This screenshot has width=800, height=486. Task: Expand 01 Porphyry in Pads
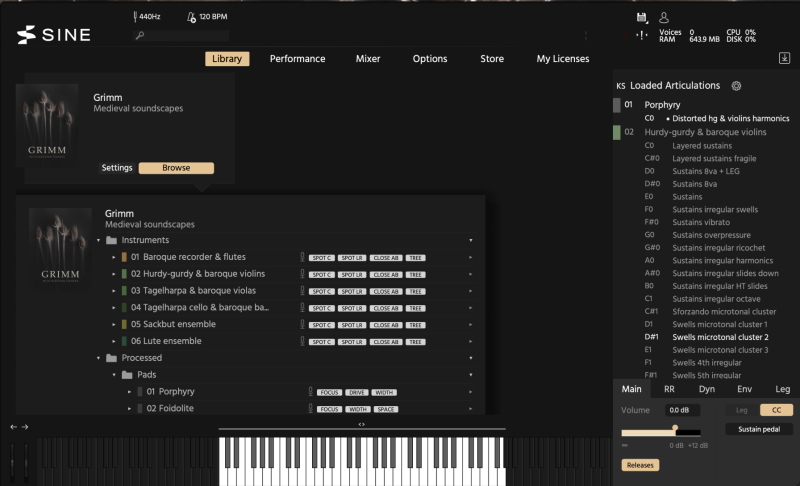(130, 392)
